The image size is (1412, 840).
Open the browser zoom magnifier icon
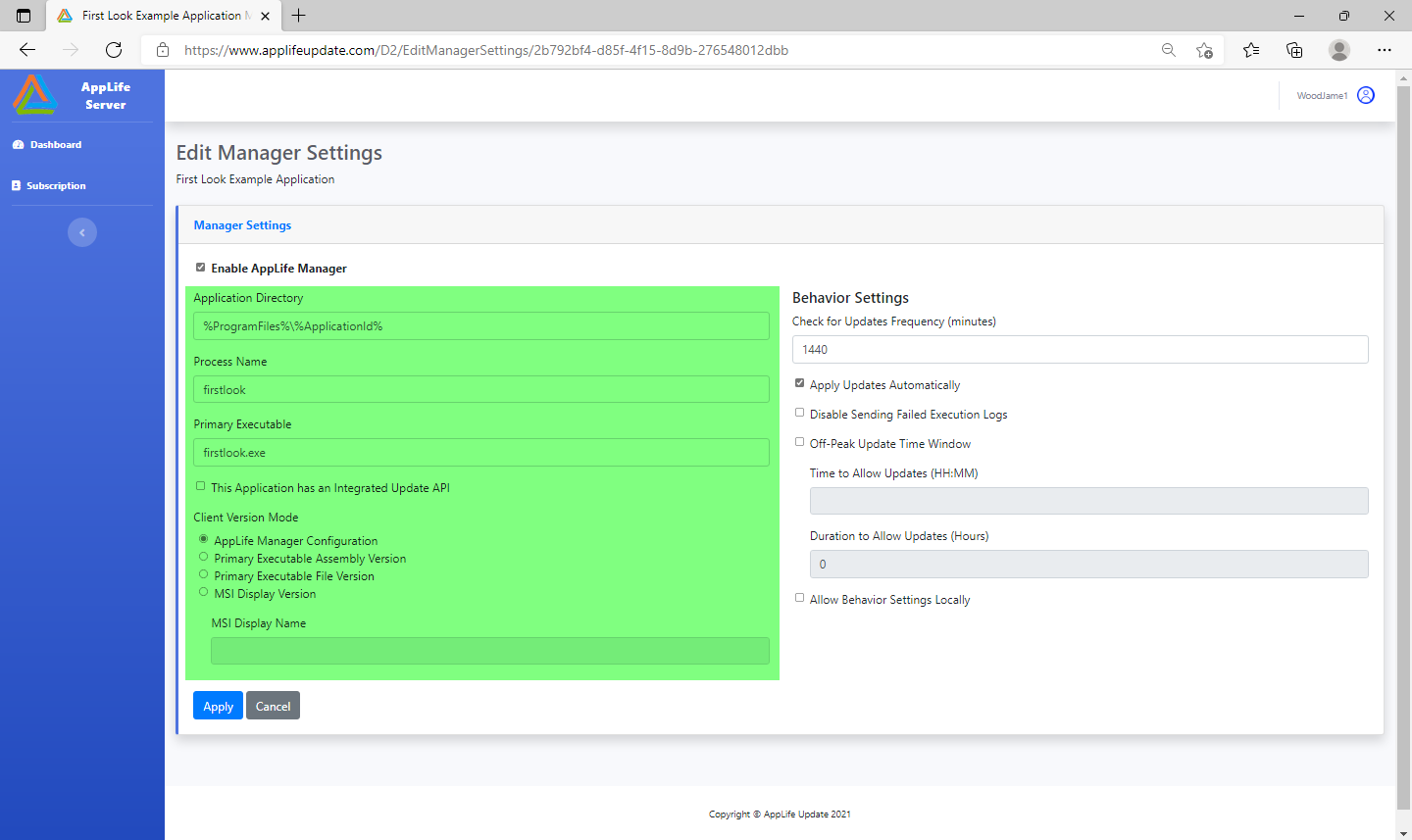[1169, 50]
